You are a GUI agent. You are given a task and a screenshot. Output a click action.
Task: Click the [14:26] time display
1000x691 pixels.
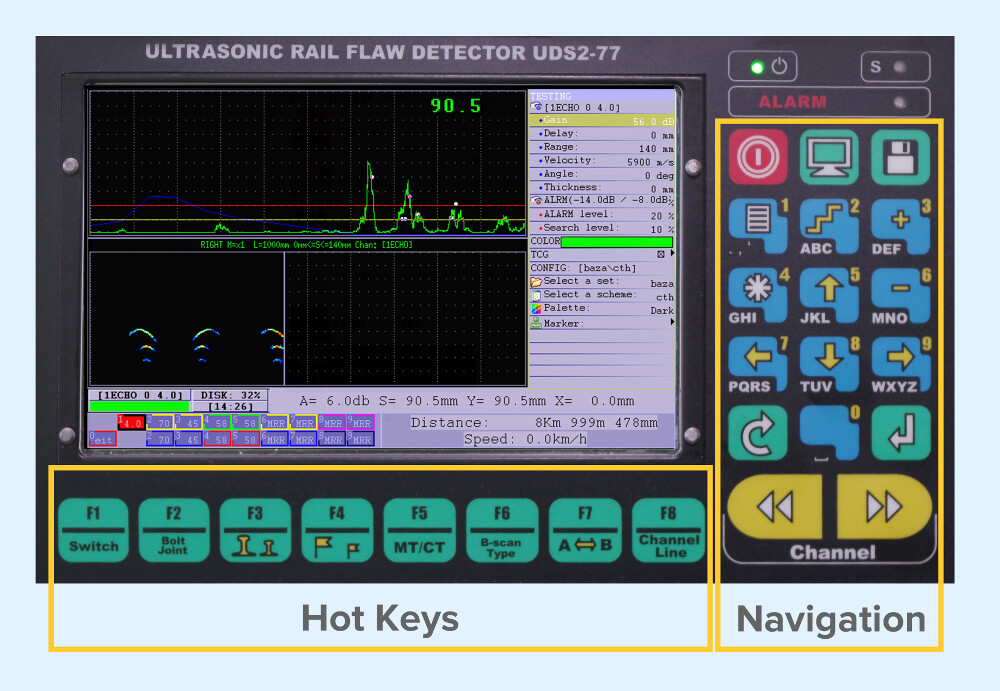[x=230, y=406]
